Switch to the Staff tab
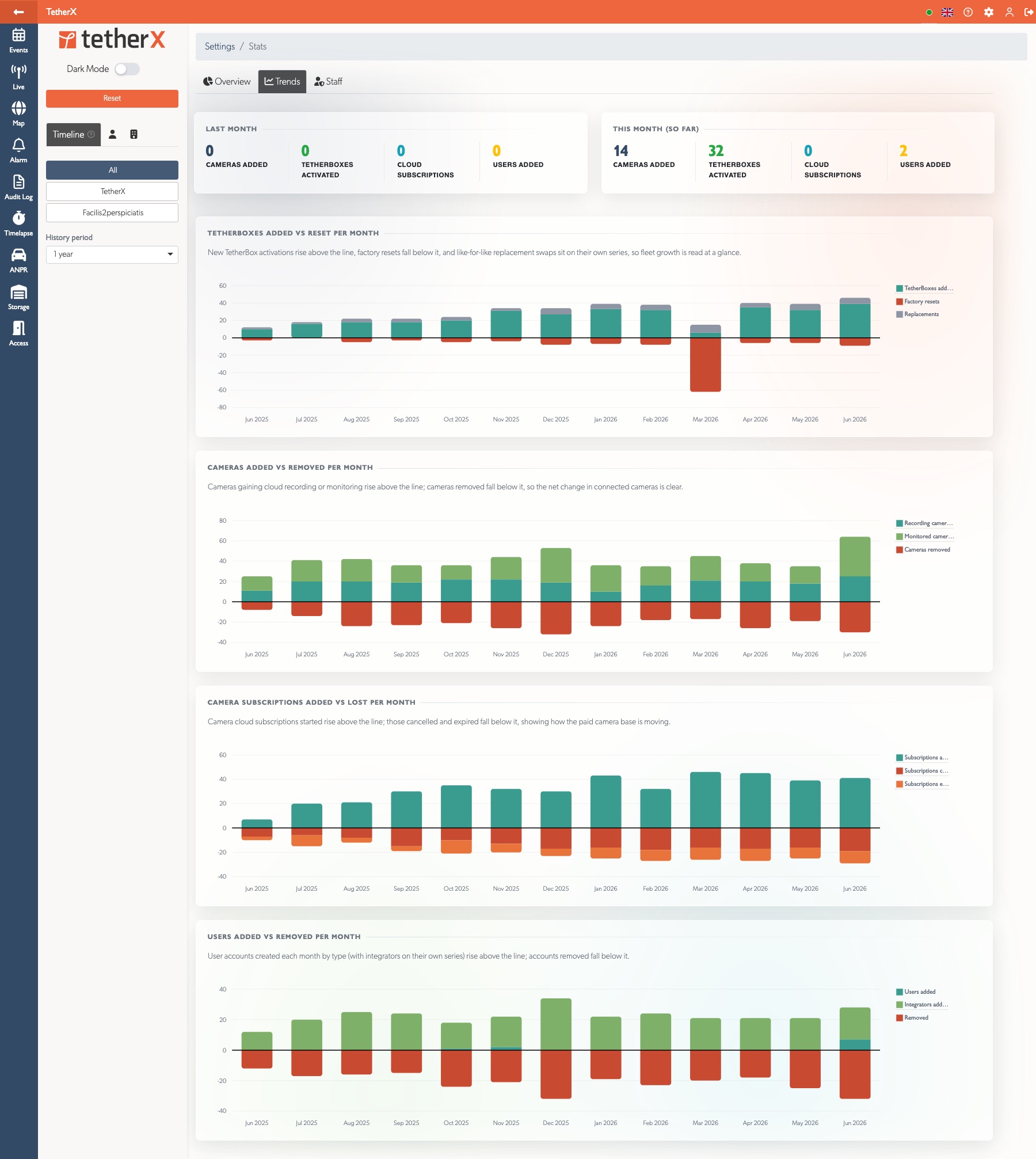Screen dimensions: 1036x1159 coord(328,82)
